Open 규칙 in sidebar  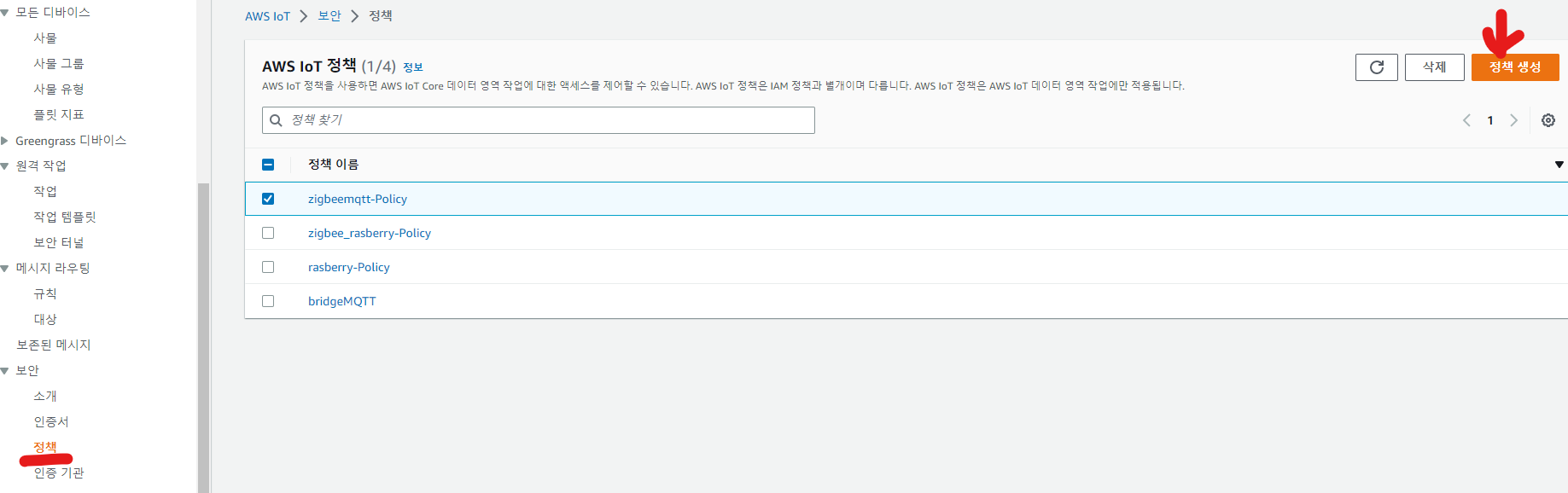tap(45, 294)
